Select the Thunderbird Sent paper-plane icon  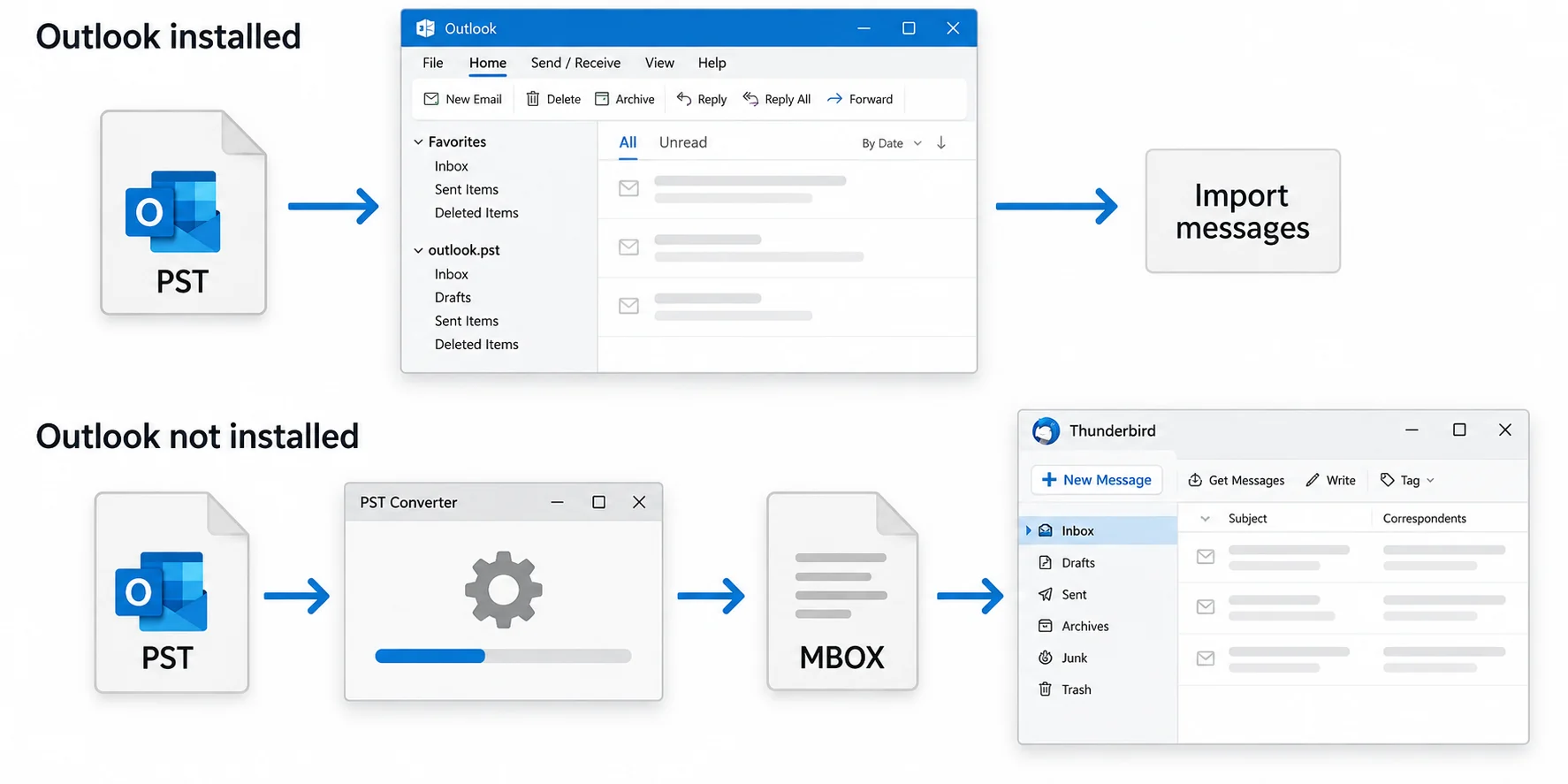pos(1046,594)
